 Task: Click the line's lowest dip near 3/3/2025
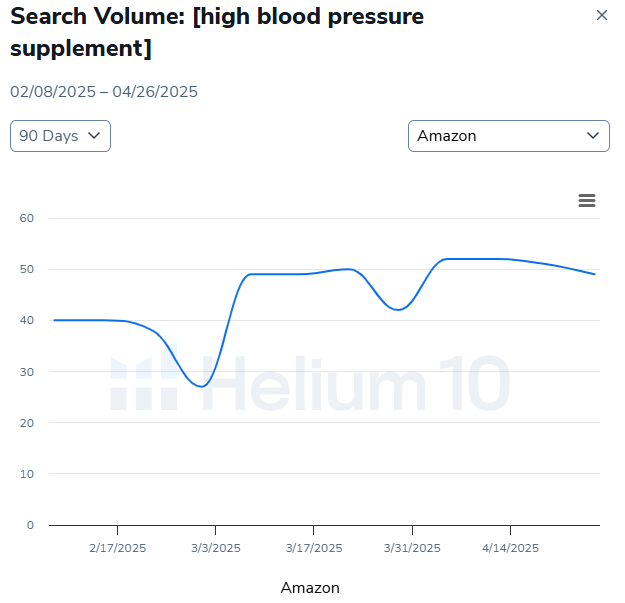[202, 386]
